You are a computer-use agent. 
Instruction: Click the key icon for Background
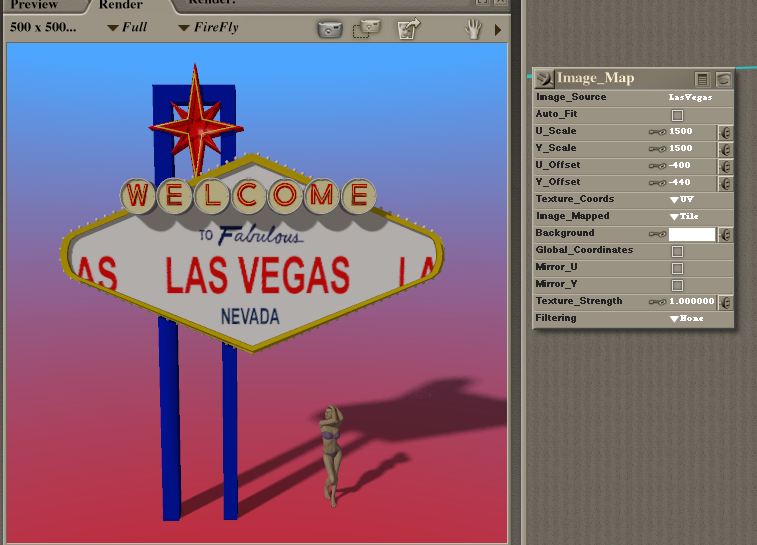click(x=657, y=234)
